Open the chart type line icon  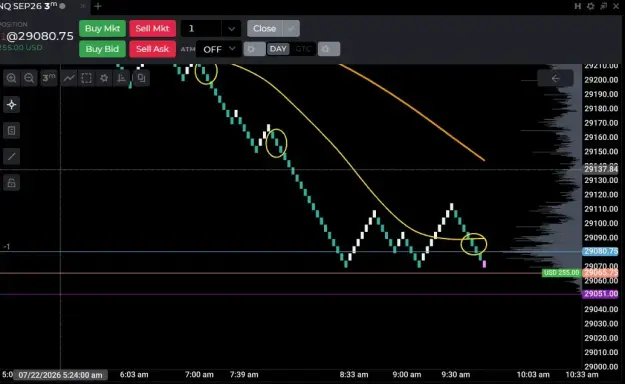pos(69,78)
